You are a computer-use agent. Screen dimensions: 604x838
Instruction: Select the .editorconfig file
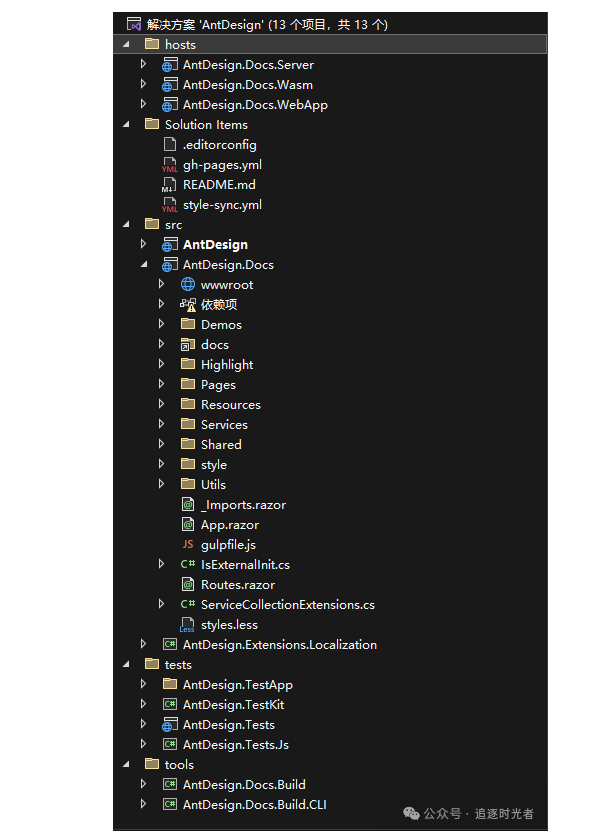[x=220, y=145]
